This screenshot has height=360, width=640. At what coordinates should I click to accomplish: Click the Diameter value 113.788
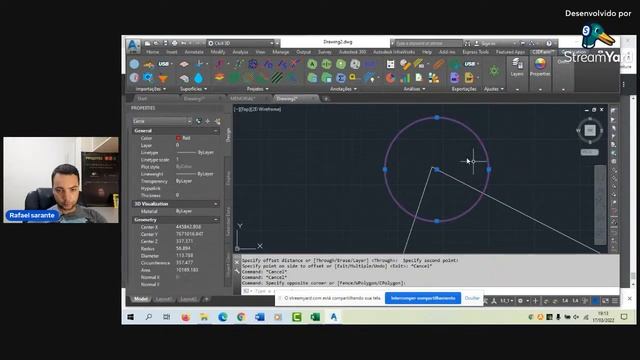(184, 256)
